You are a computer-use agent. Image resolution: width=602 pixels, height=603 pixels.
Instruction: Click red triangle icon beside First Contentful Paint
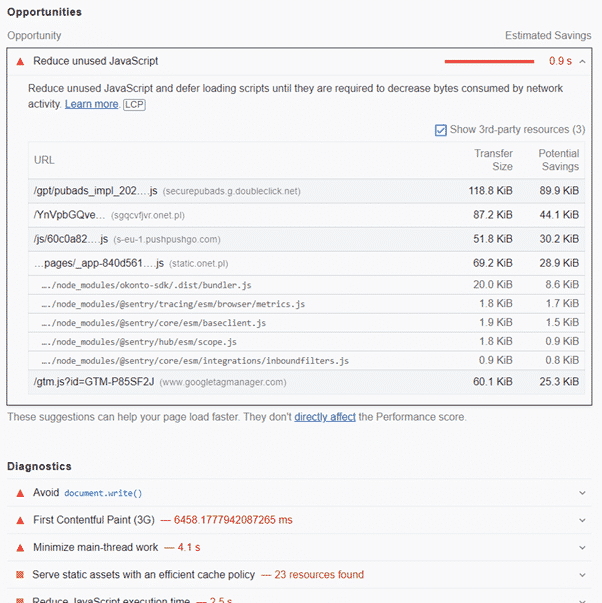(20, 521)
